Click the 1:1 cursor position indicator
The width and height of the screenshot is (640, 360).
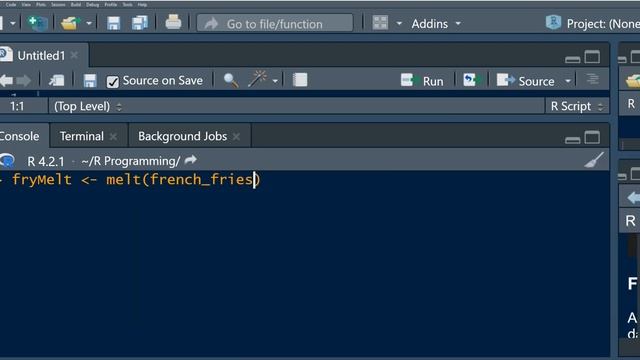17,107
